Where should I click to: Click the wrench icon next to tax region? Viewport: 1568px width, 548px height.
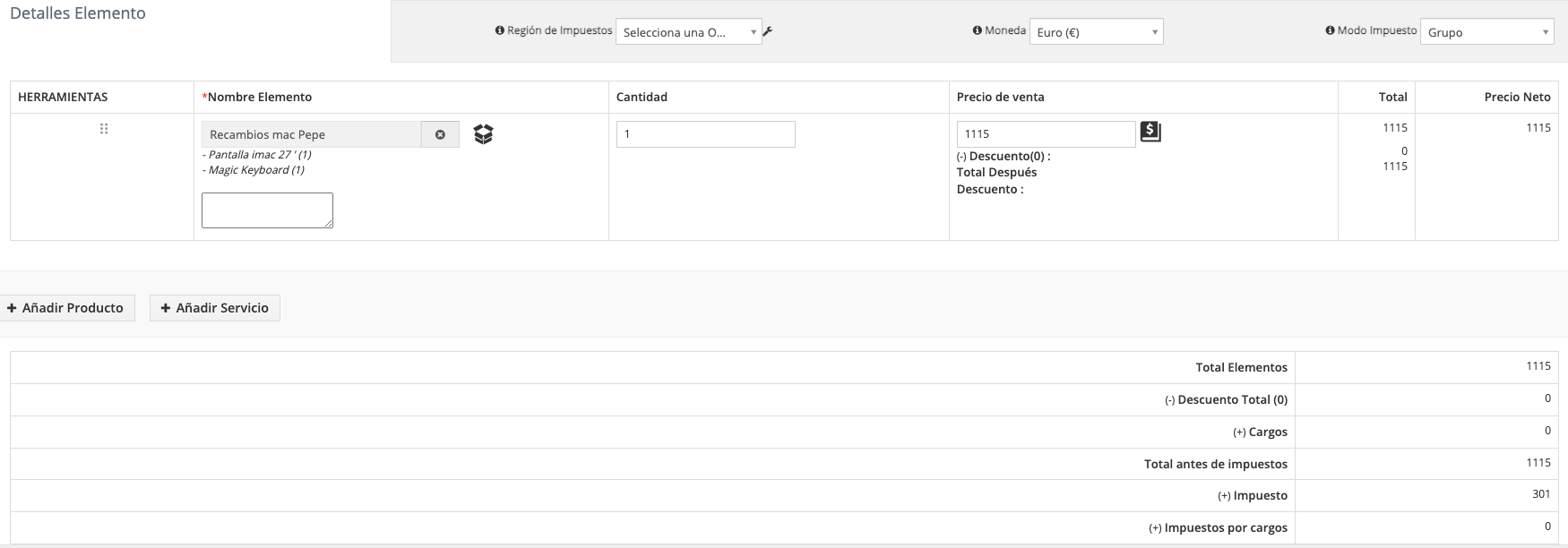(768, 32)
